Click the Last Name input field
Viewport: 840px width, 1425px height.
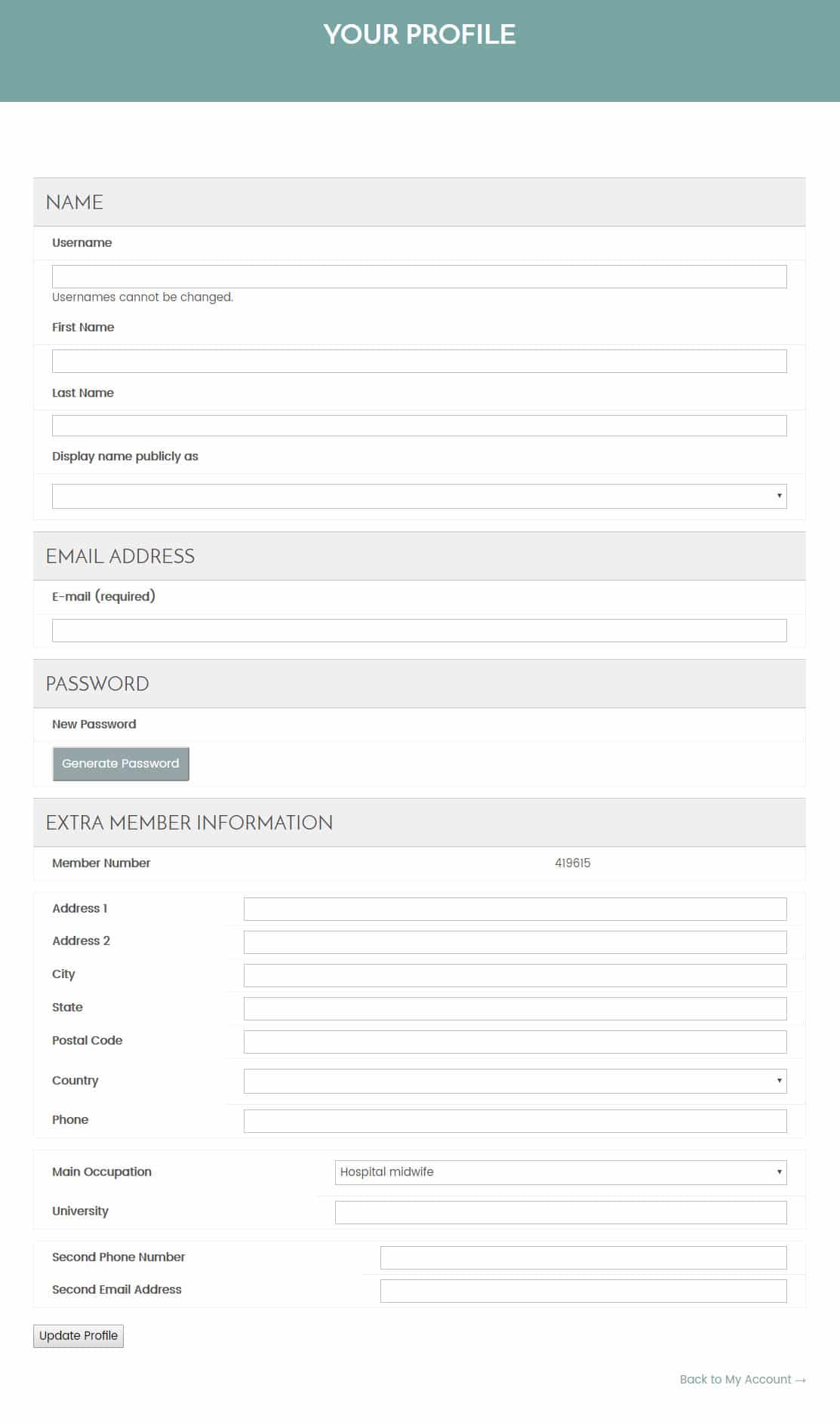point(419,426)
